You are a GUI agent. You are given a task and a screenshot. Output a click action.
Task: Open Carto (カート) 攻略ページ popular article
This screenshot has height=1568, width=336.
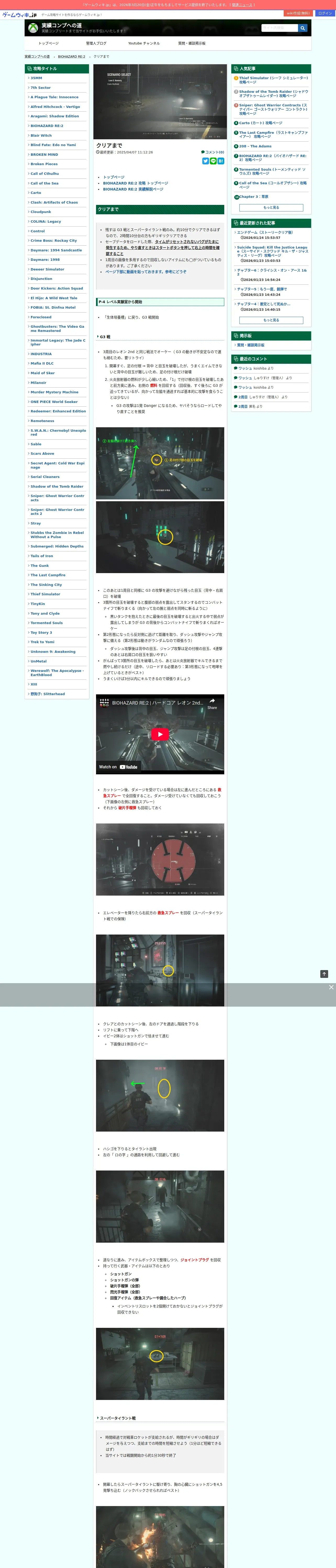[x=260, y=123]
